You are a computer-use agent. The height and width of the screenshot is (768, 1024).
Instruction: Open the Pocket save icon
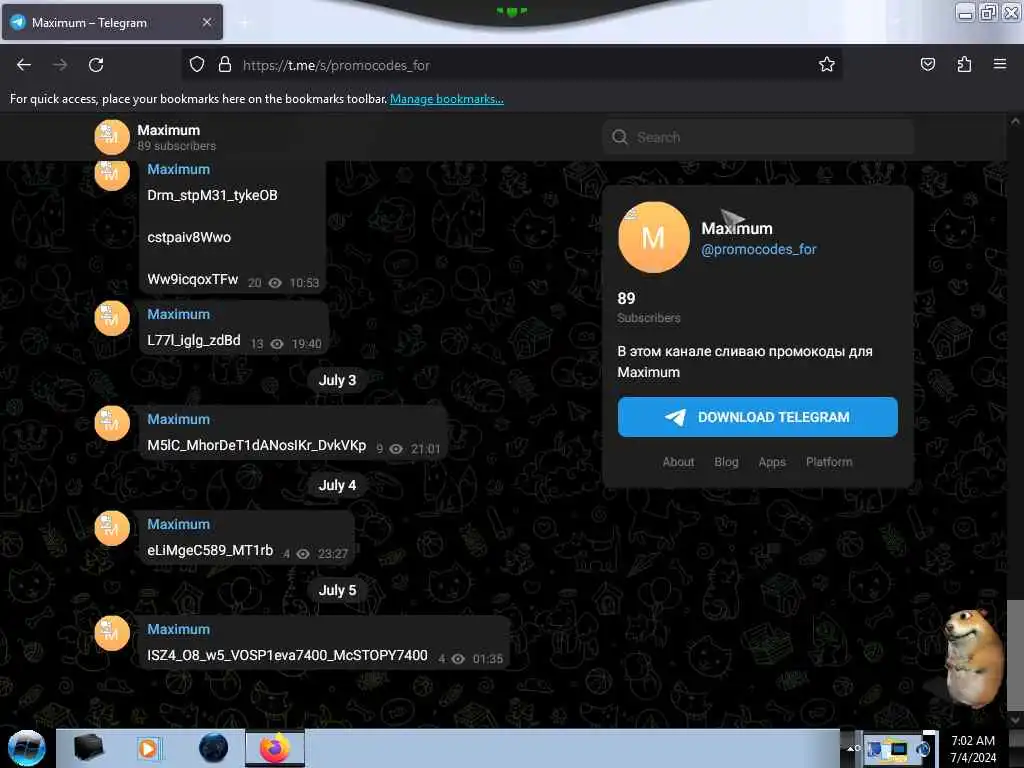(927, 64)
